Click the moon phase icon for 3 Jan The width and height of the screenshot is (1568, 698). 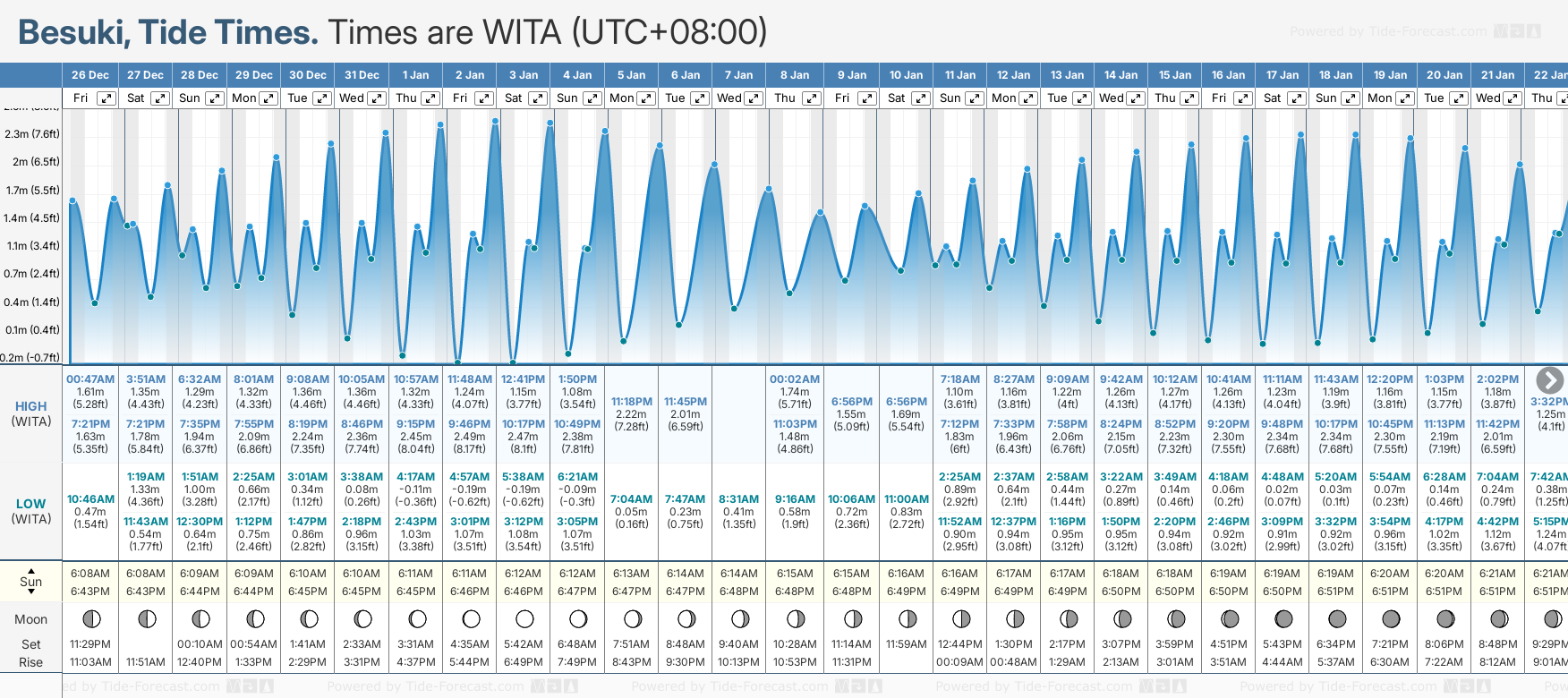[x=524, y=618]
